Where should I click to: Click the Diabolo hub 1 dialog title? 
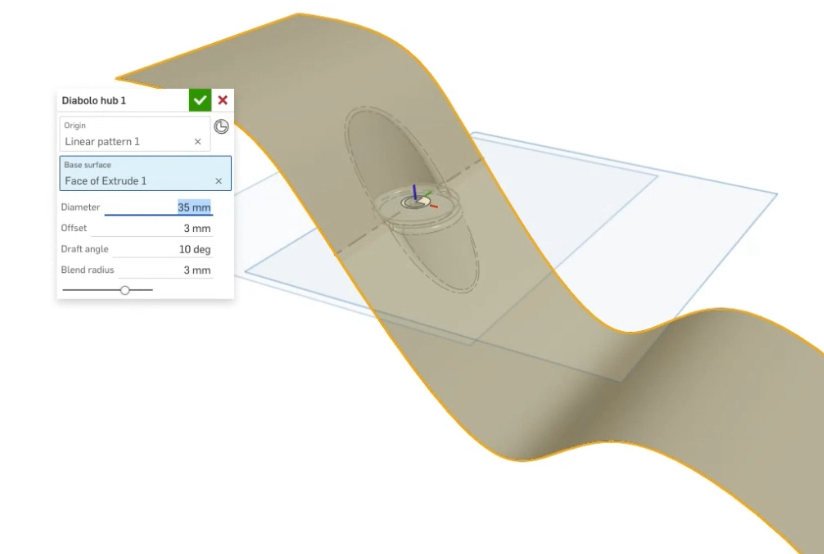tap(94, 100)
